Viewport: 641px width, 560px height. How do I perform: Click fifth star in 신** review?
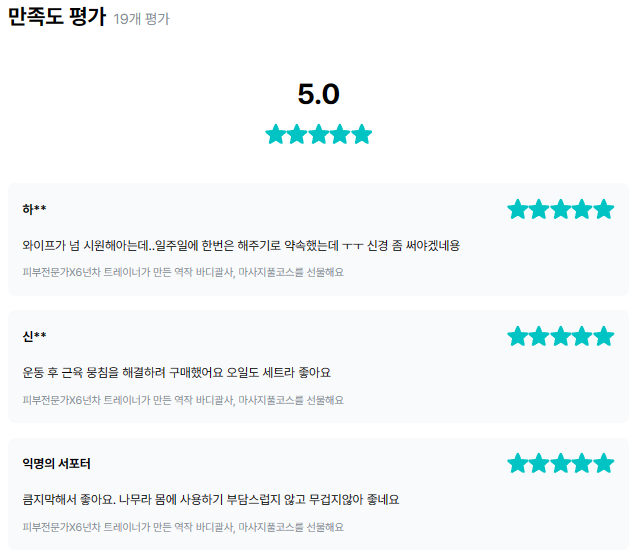[603, 336]
